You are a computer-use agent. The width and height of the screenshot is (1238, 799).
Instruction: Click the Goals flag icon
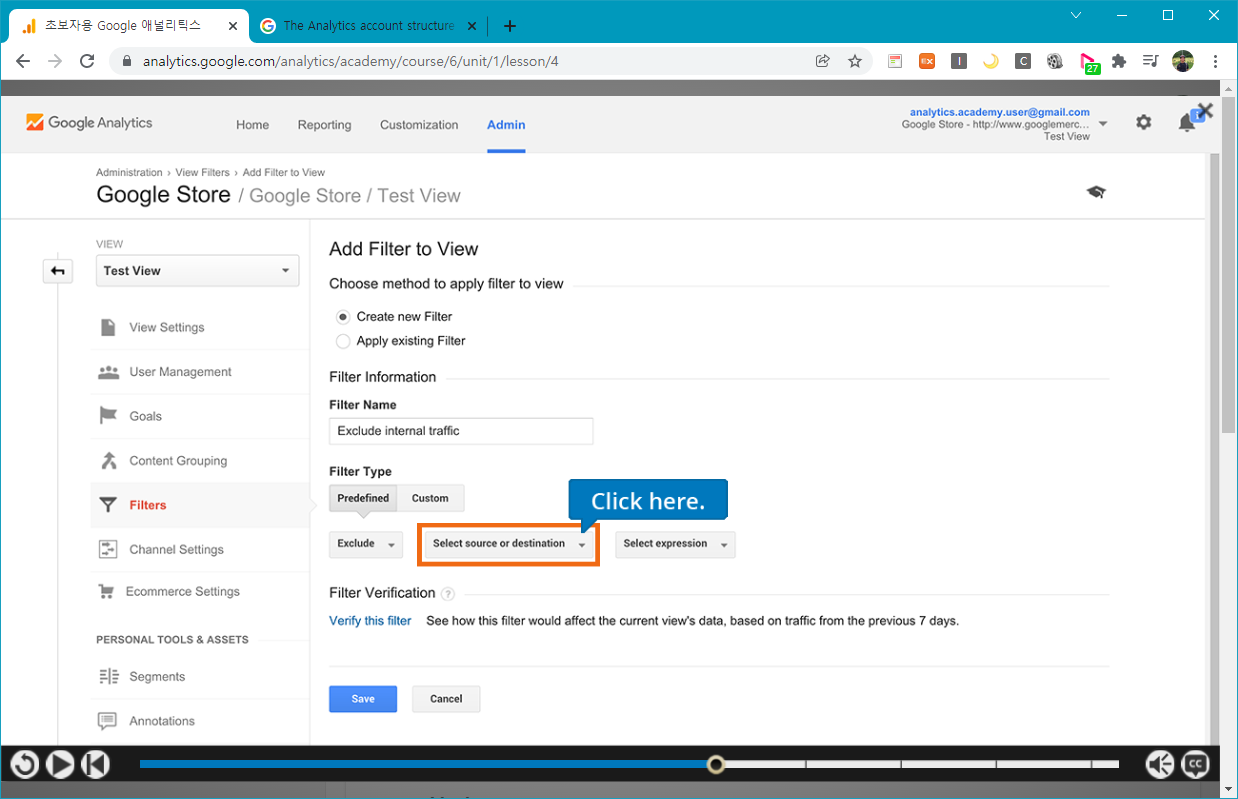click(x=108, y=416)
